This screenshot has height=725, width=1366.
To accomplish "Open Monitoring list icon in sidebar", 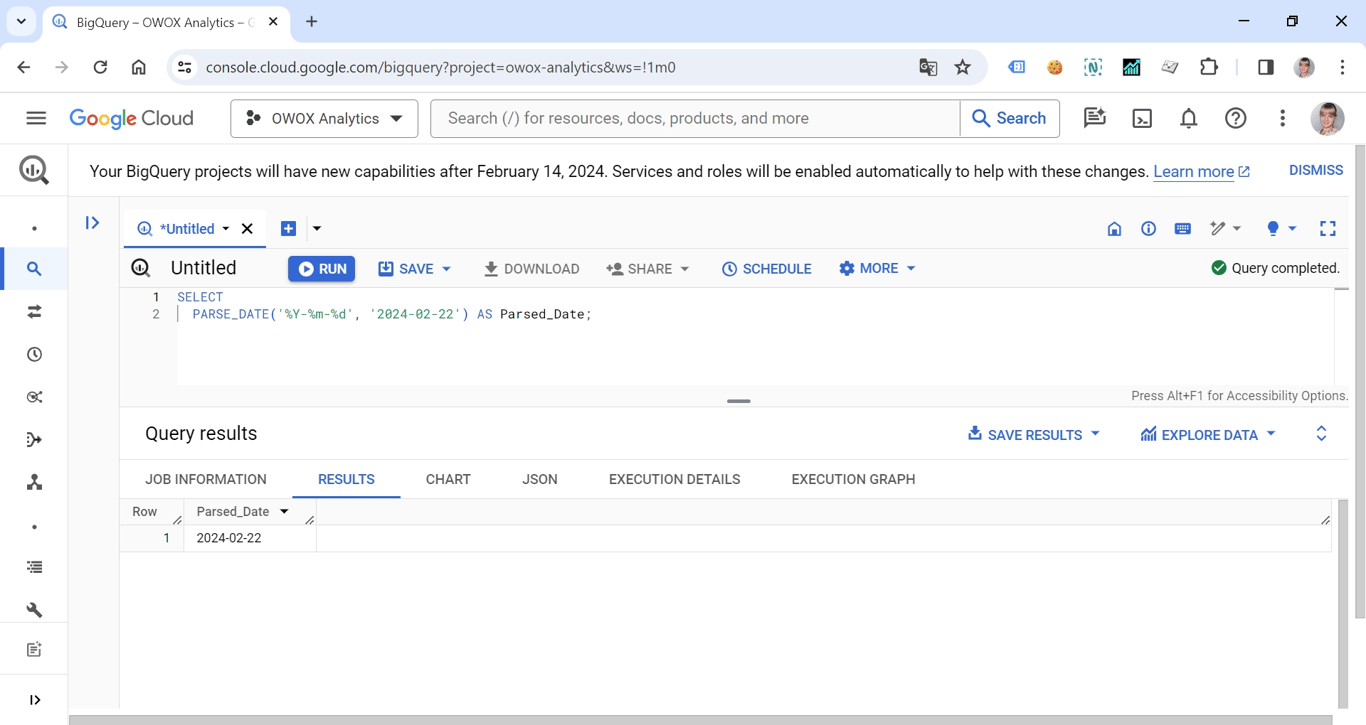I will [x=34, y=567].
